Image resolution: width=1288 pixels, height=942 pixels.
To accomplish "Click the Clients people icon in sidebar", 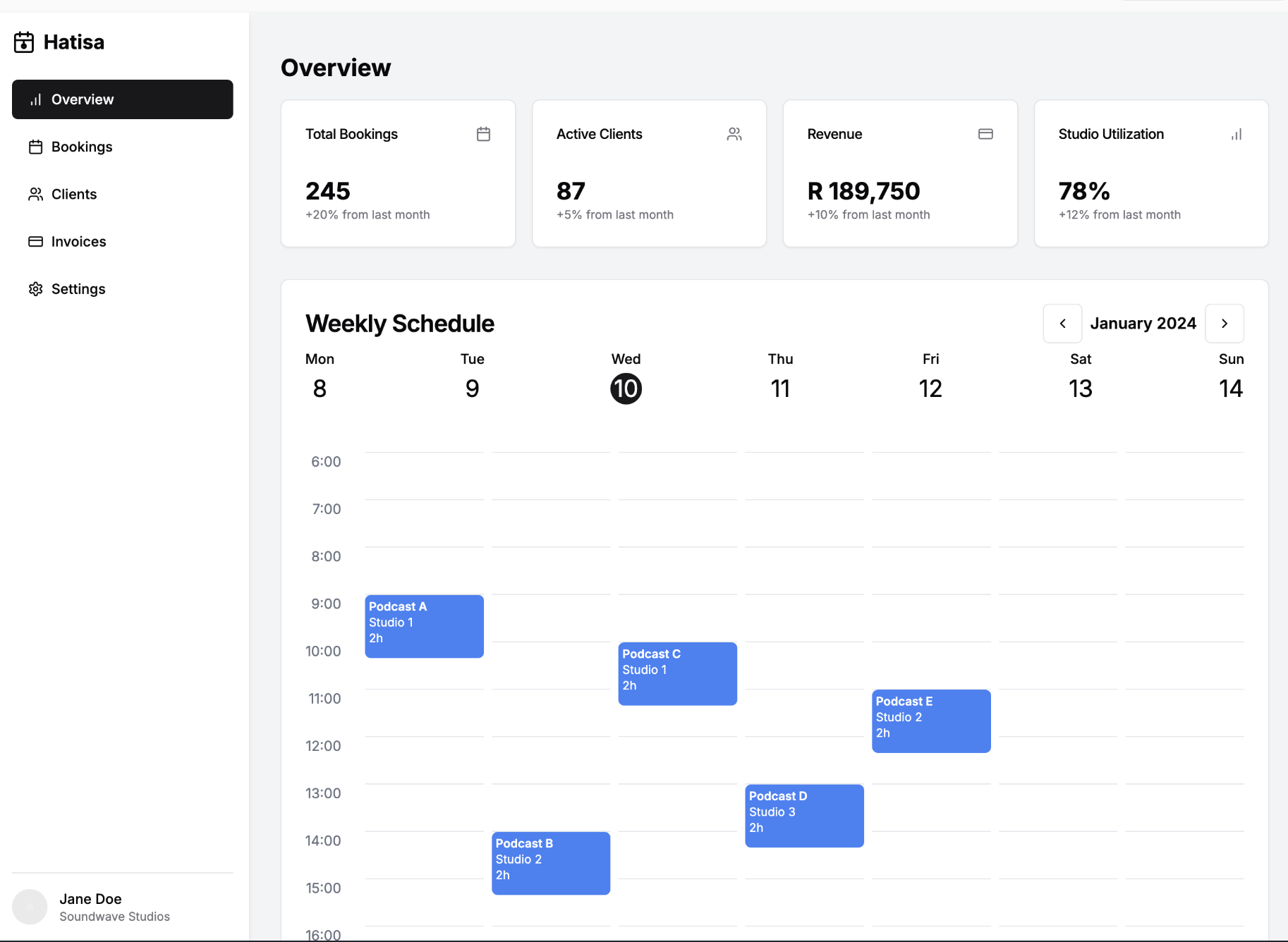I will (35, 194).
